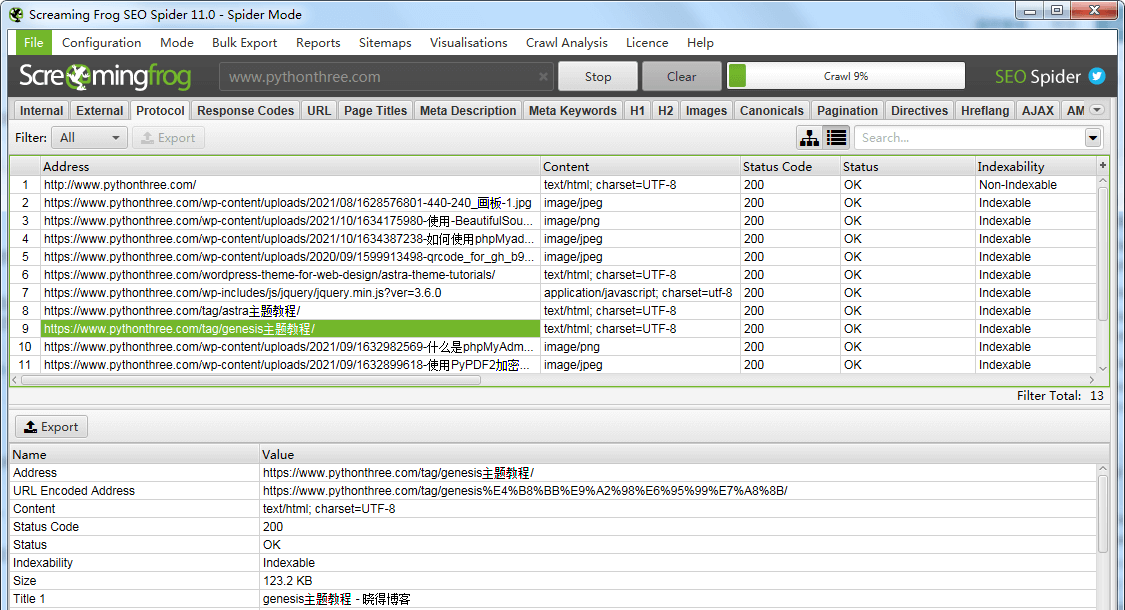Switch to tree view icon
The image size is (1125, 610).
809,138
